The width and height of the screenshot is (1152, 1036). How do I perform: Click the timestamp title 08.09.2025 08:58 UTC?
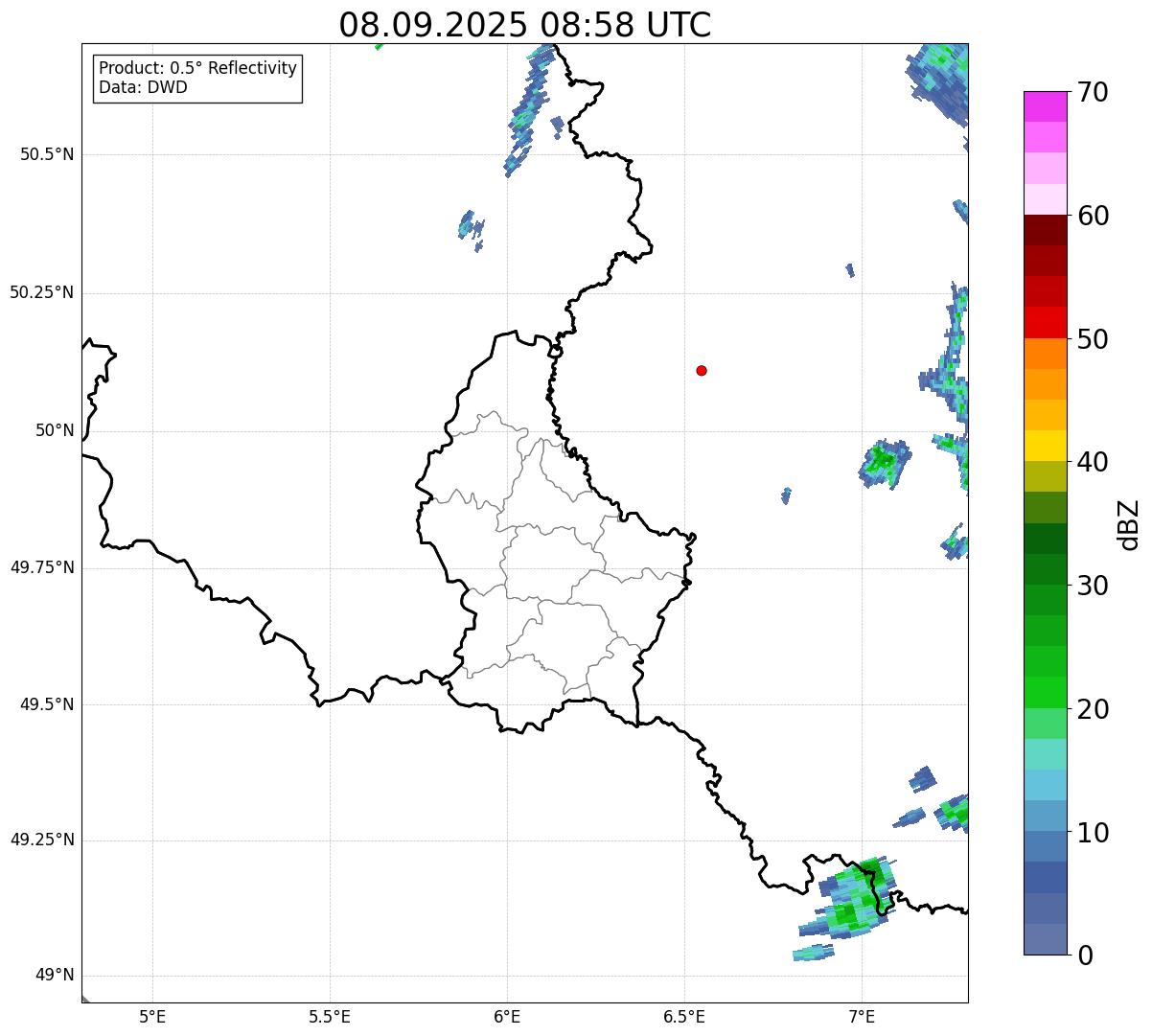coord(524,25)
